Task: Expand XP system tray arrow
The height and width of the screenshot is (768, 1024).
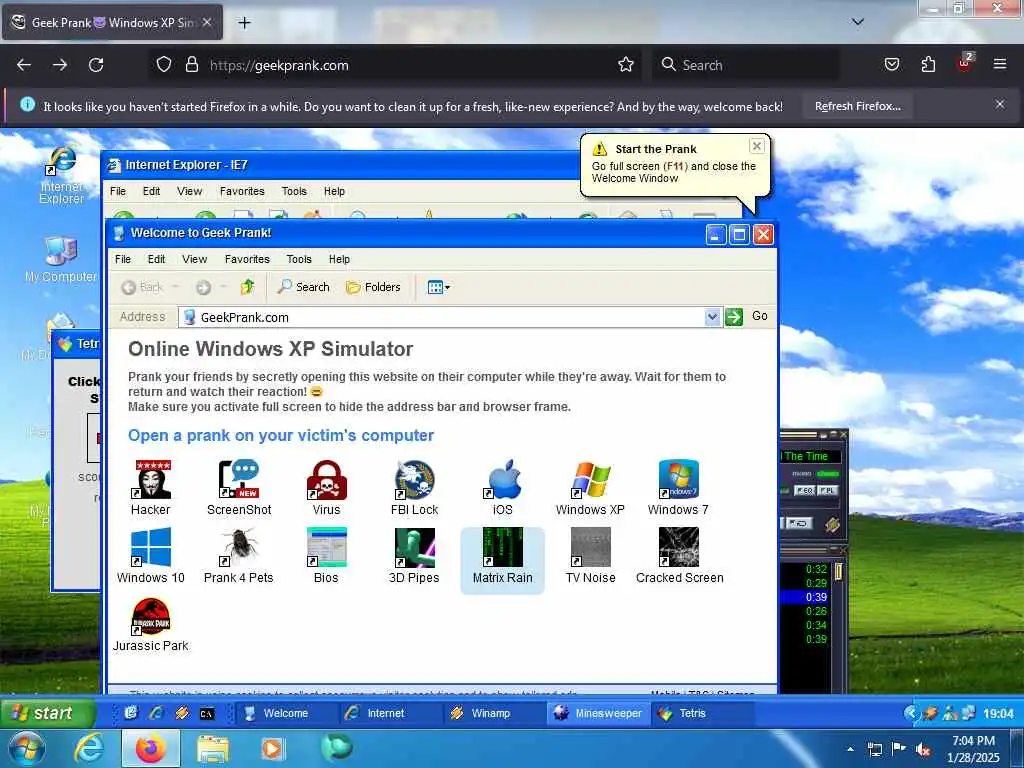Action: 910,713
